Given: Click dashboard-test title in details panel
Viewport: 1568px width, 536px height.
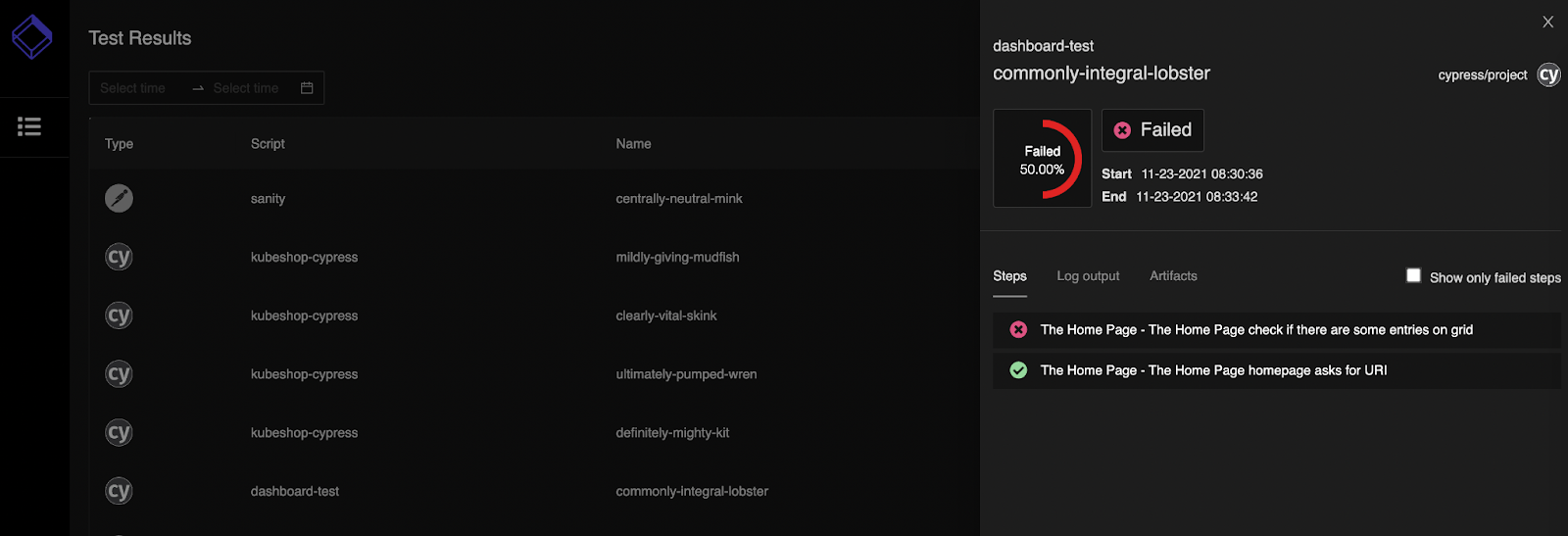Looking at the screenshot, I should (x=1043, y=46).
